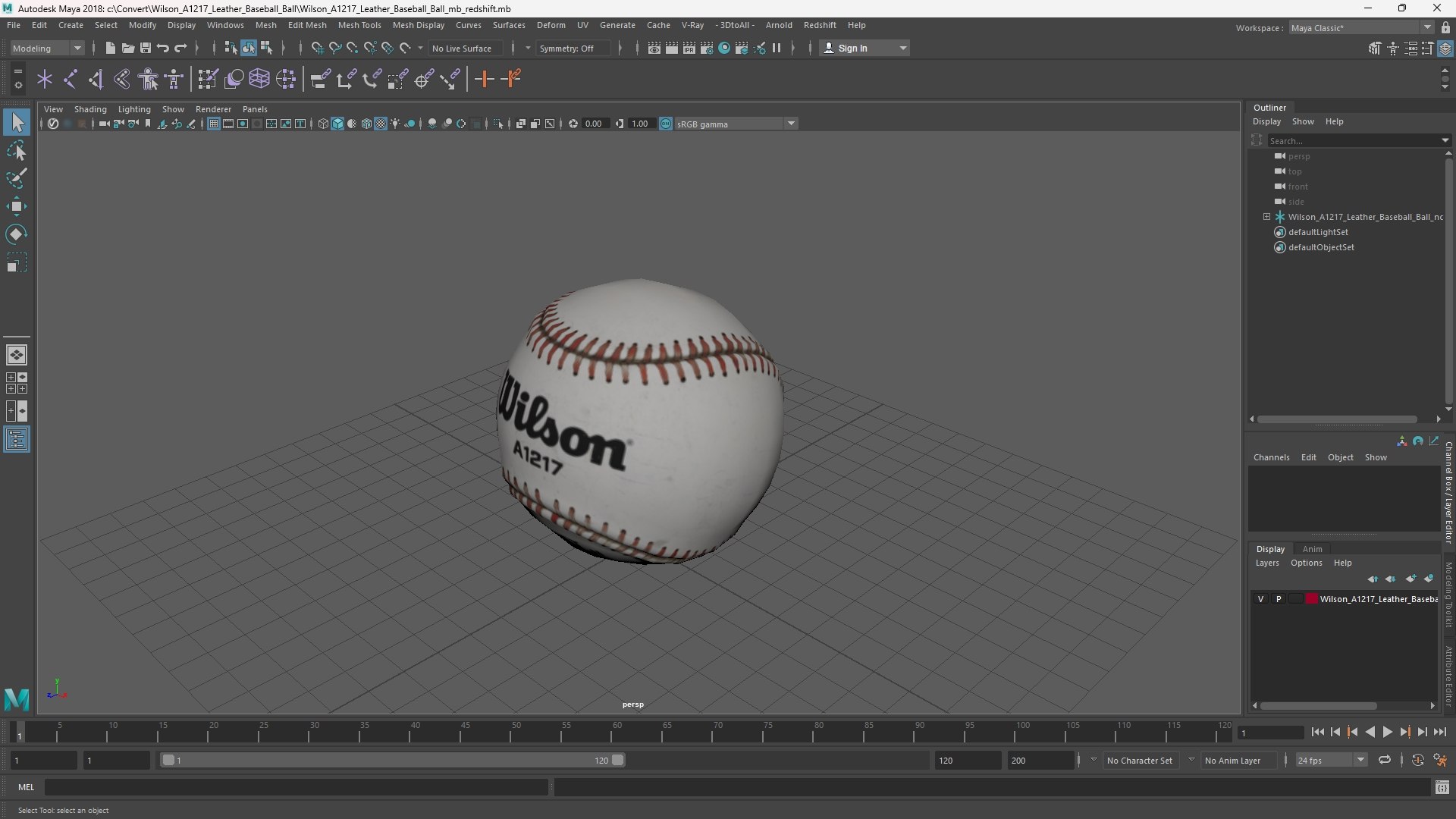Open the Render Settings icon

coord(707,48)
